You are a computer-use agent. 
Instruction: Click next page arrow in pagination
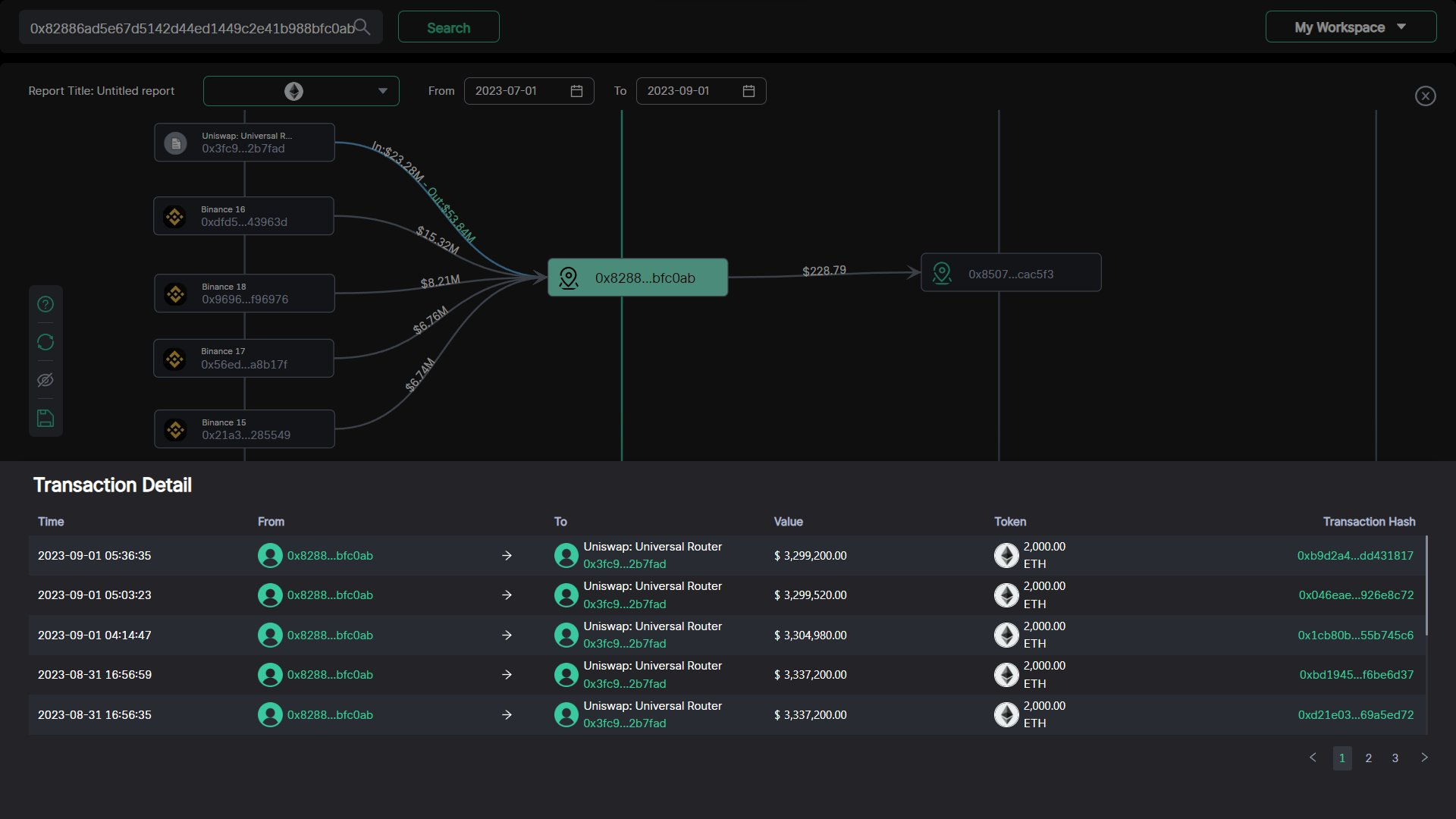(1424, 758)
